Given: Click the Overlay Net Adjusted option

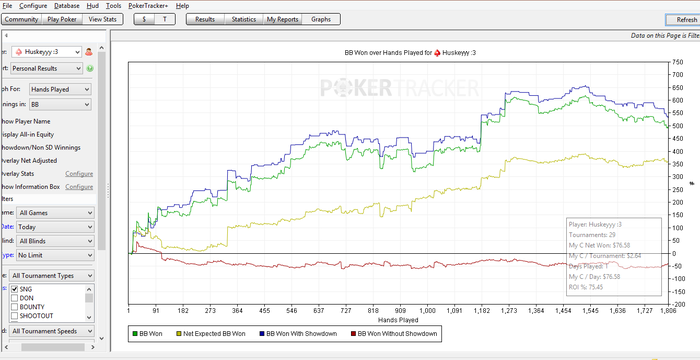Looking at the screenshot, I should coord(29,160).
